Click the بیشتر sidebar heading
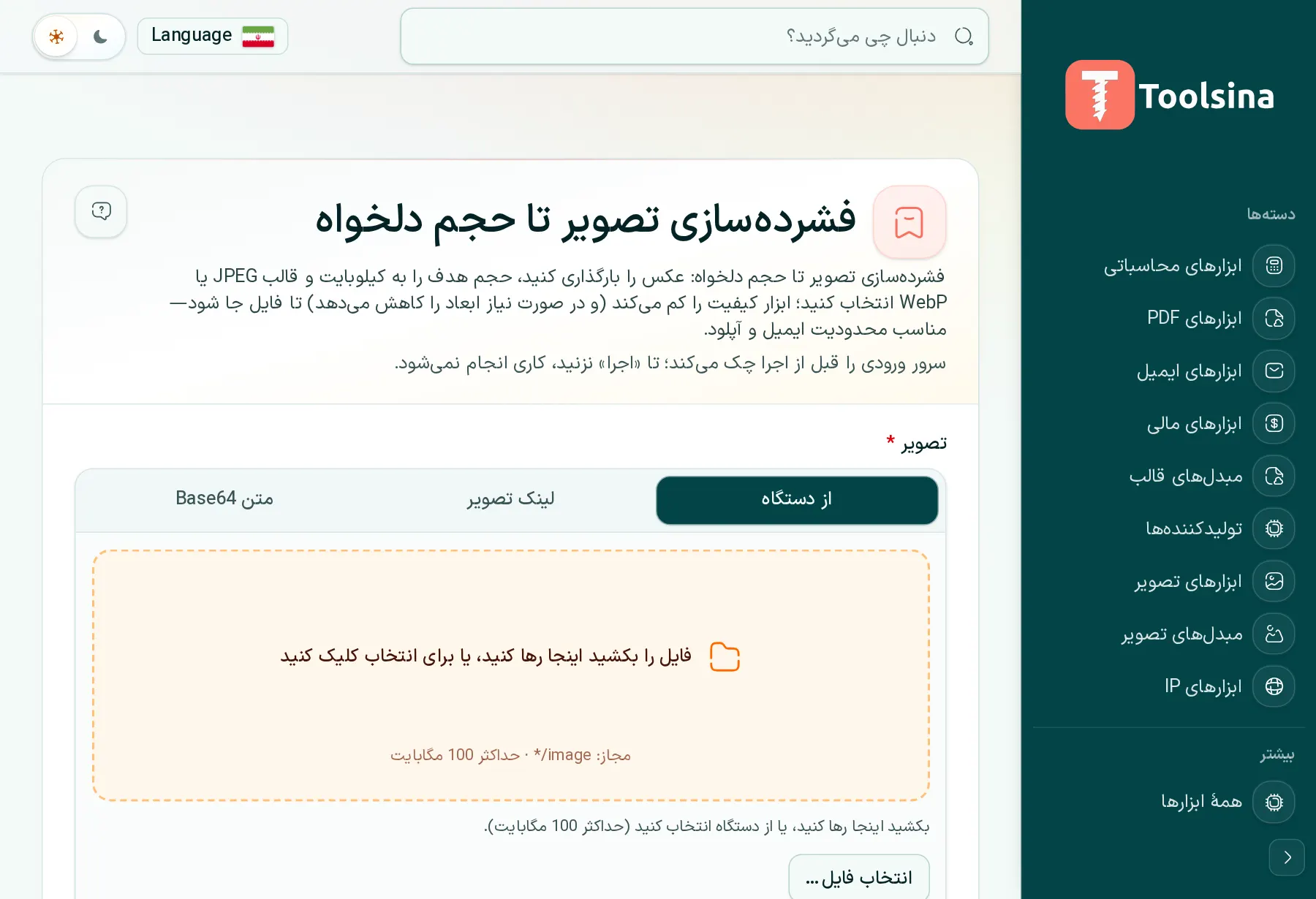Screen dimensions: 1316x899 pyautogui.click(x=1277, y=754)
